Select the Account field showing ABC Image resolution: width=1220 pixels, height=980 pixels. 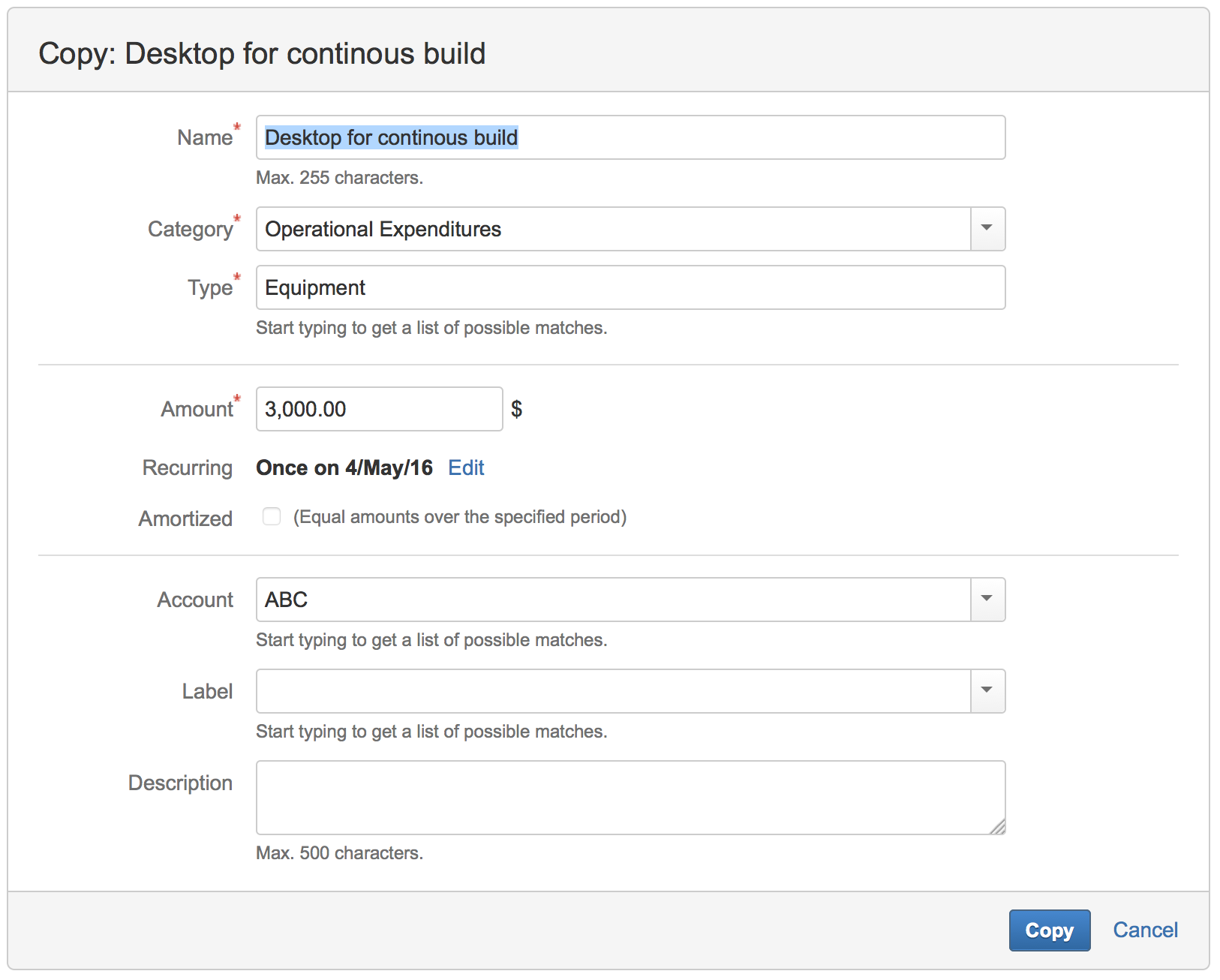[x=613, y=600]
